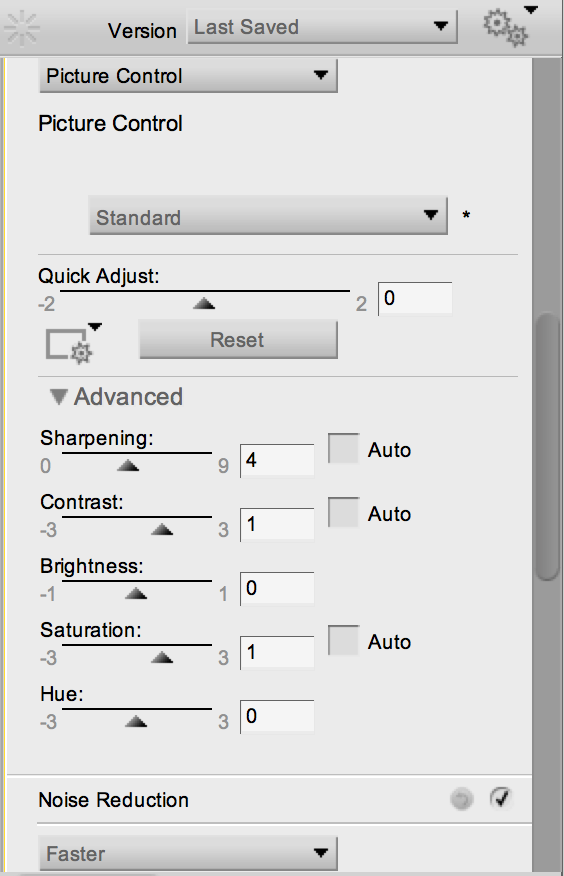This screenshot has width=564, height=876.
Task: Collapse the Advanced section triangle
Action: (59, 397)
